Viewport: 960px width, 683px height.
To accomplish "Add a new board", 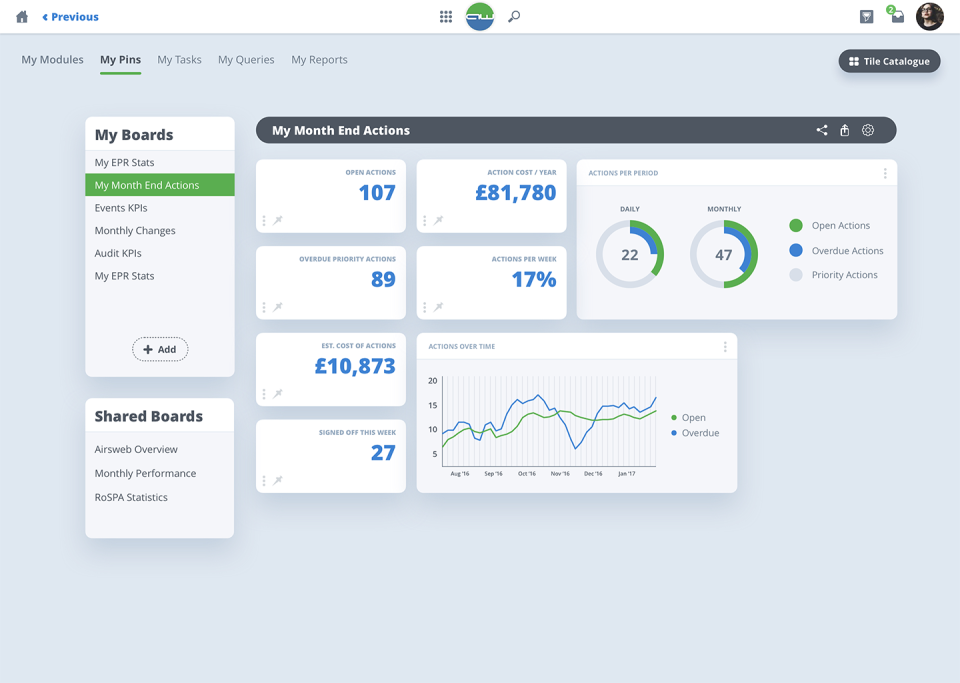I will click(160, 349).
